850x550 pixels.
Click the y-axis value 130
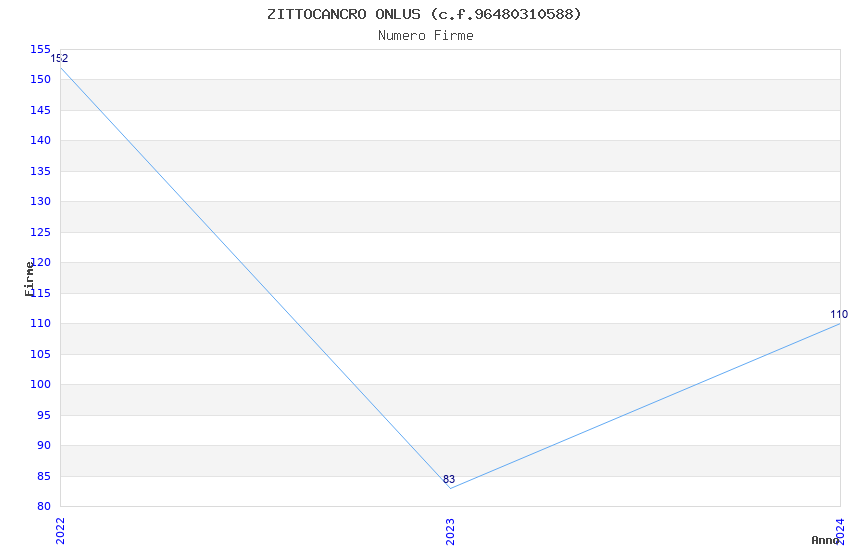click(40, 201)
